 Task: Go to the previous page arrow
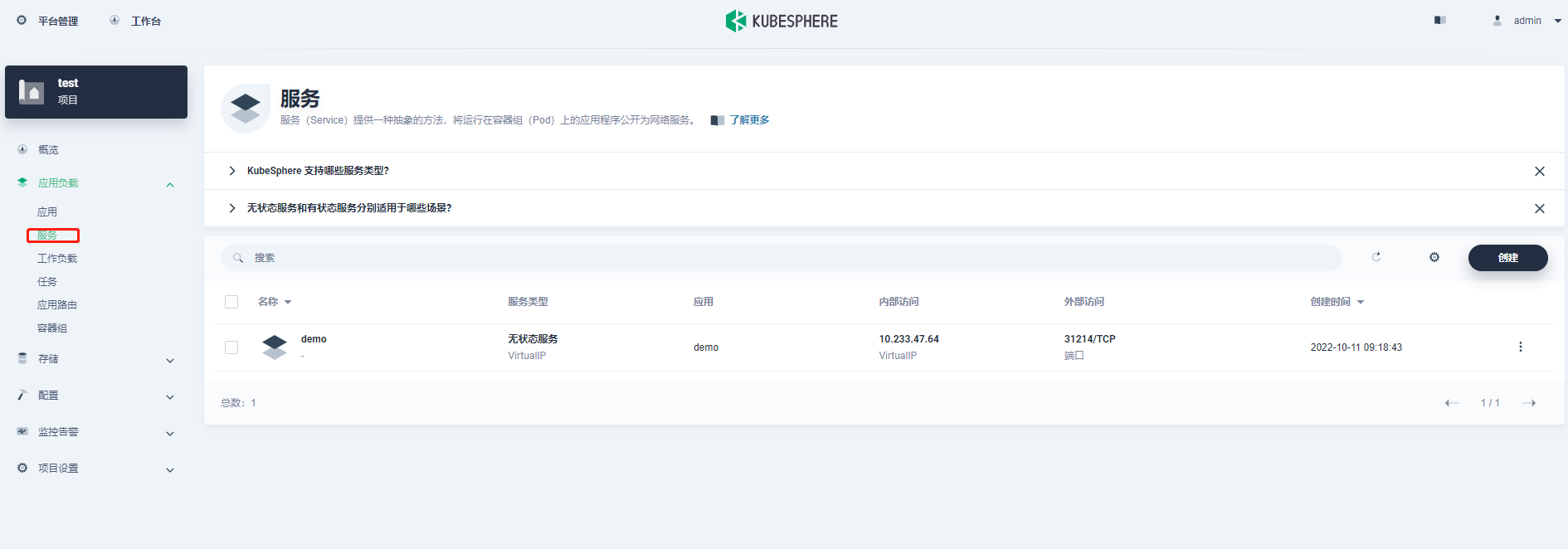pyautogui.click(x=1451, y=403)
